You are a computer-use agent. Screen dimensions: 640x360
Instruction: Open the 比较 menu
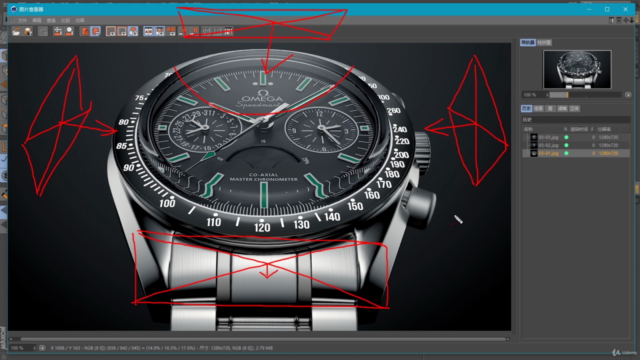coord(65,20)
